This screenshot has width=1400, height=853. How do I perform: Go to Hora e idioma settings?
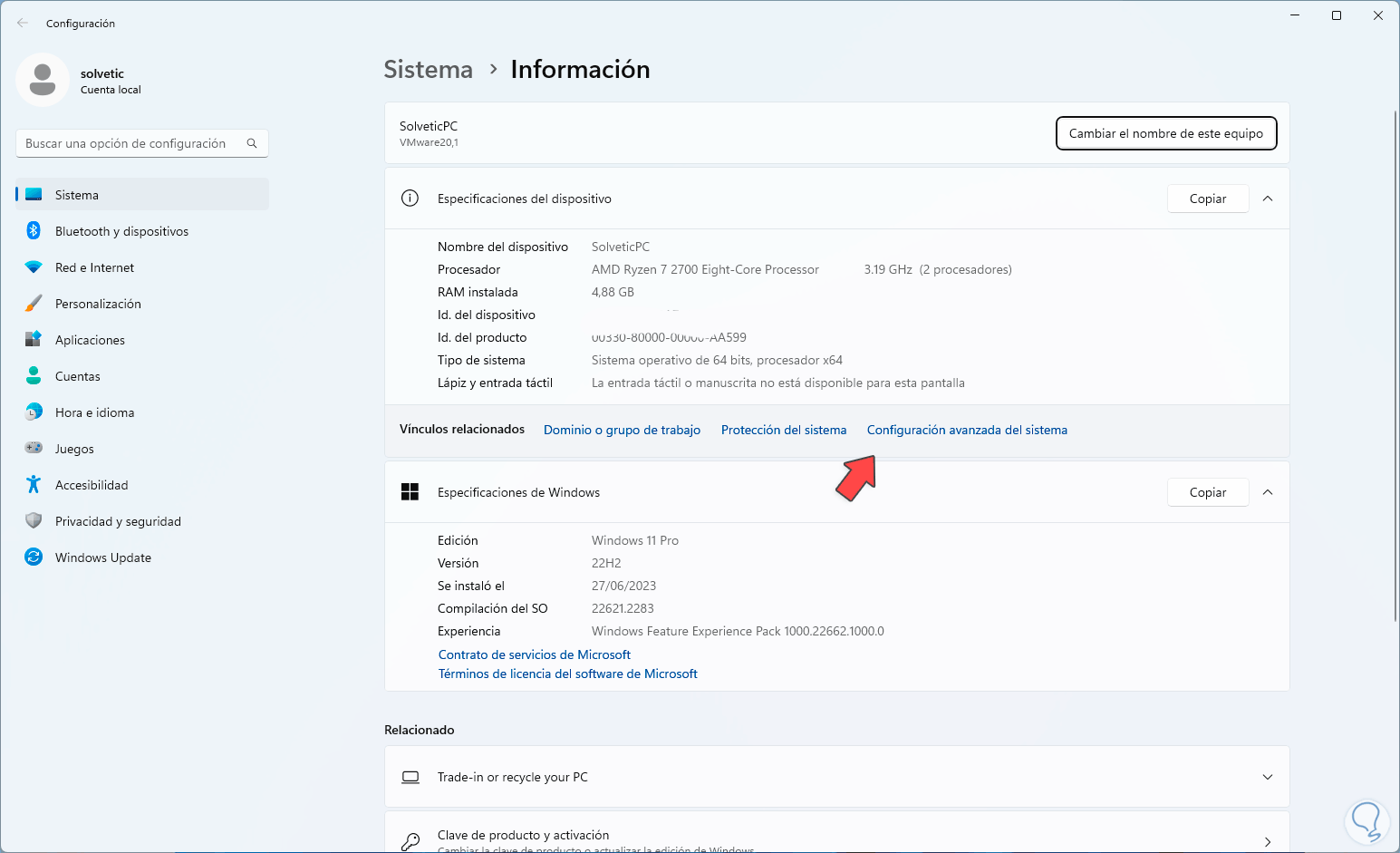94,412
